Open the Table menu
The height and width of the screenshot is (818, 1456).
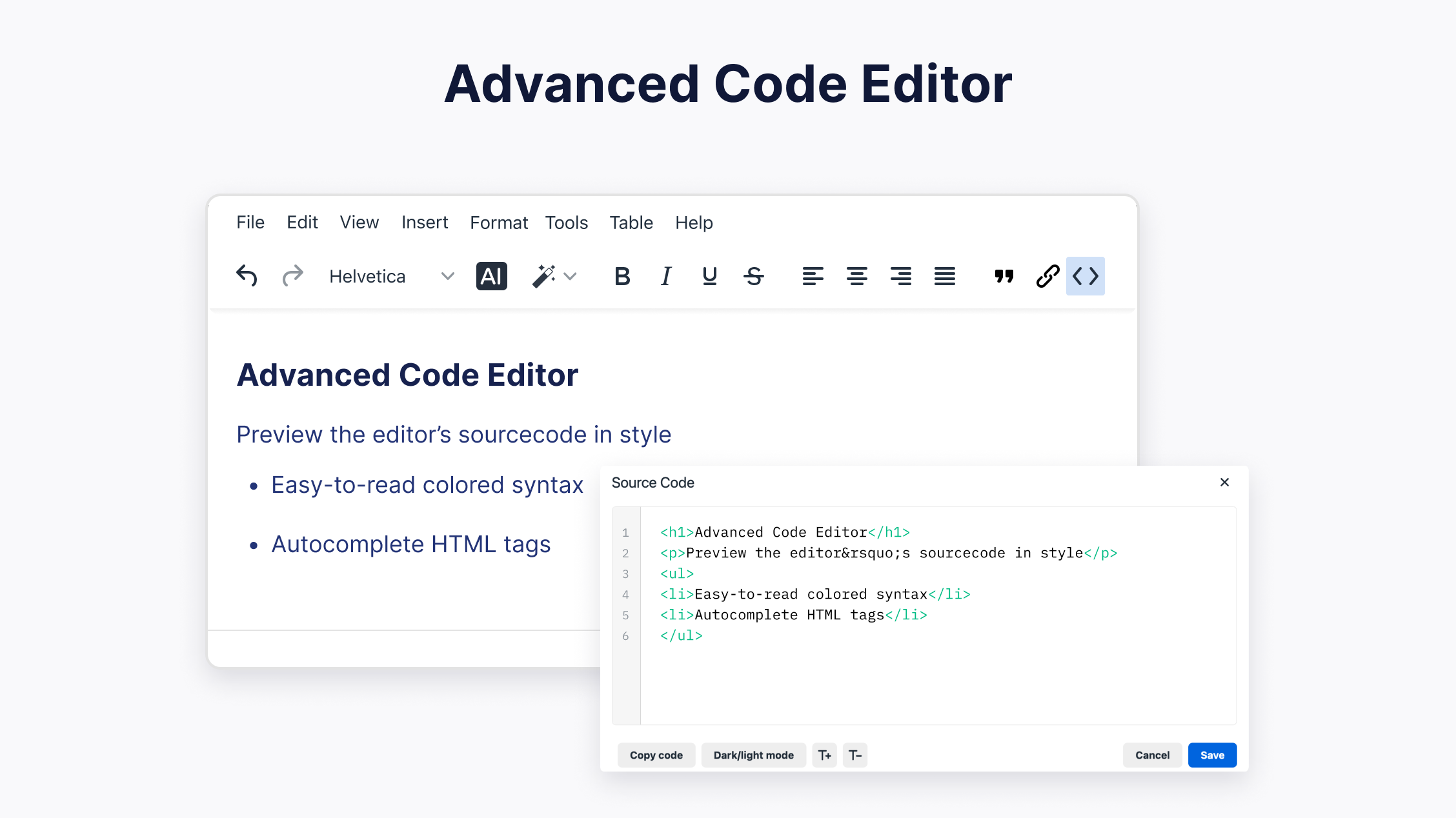click(631, 223)
